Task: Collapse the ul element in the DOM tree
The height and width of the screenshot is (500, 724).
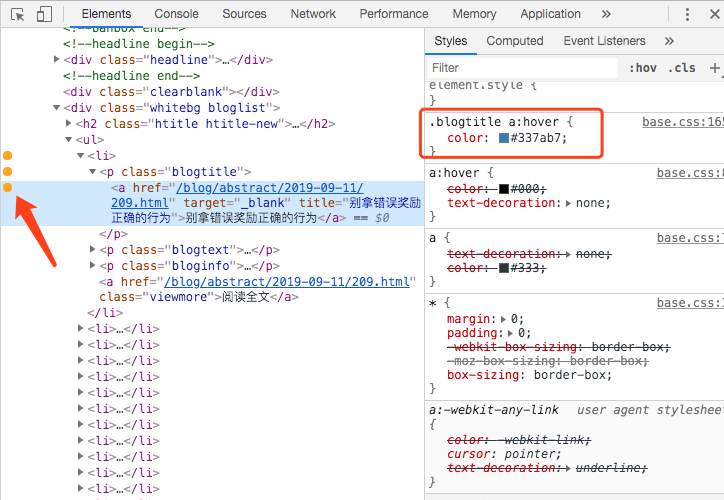Action: pyautogui.click(x=69, y=140)
